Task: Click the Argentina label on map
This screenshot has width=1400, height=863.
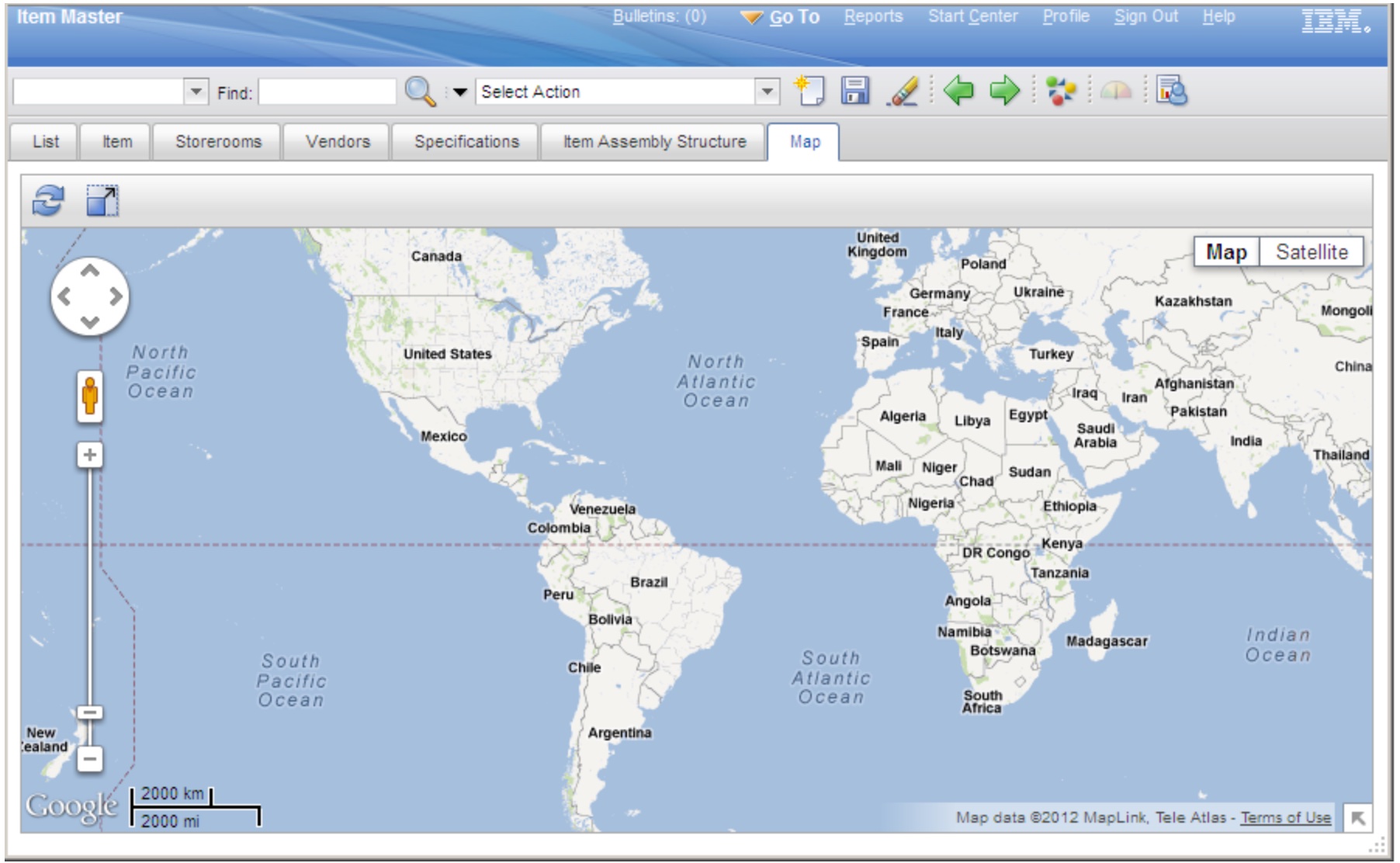Action: 619,733
